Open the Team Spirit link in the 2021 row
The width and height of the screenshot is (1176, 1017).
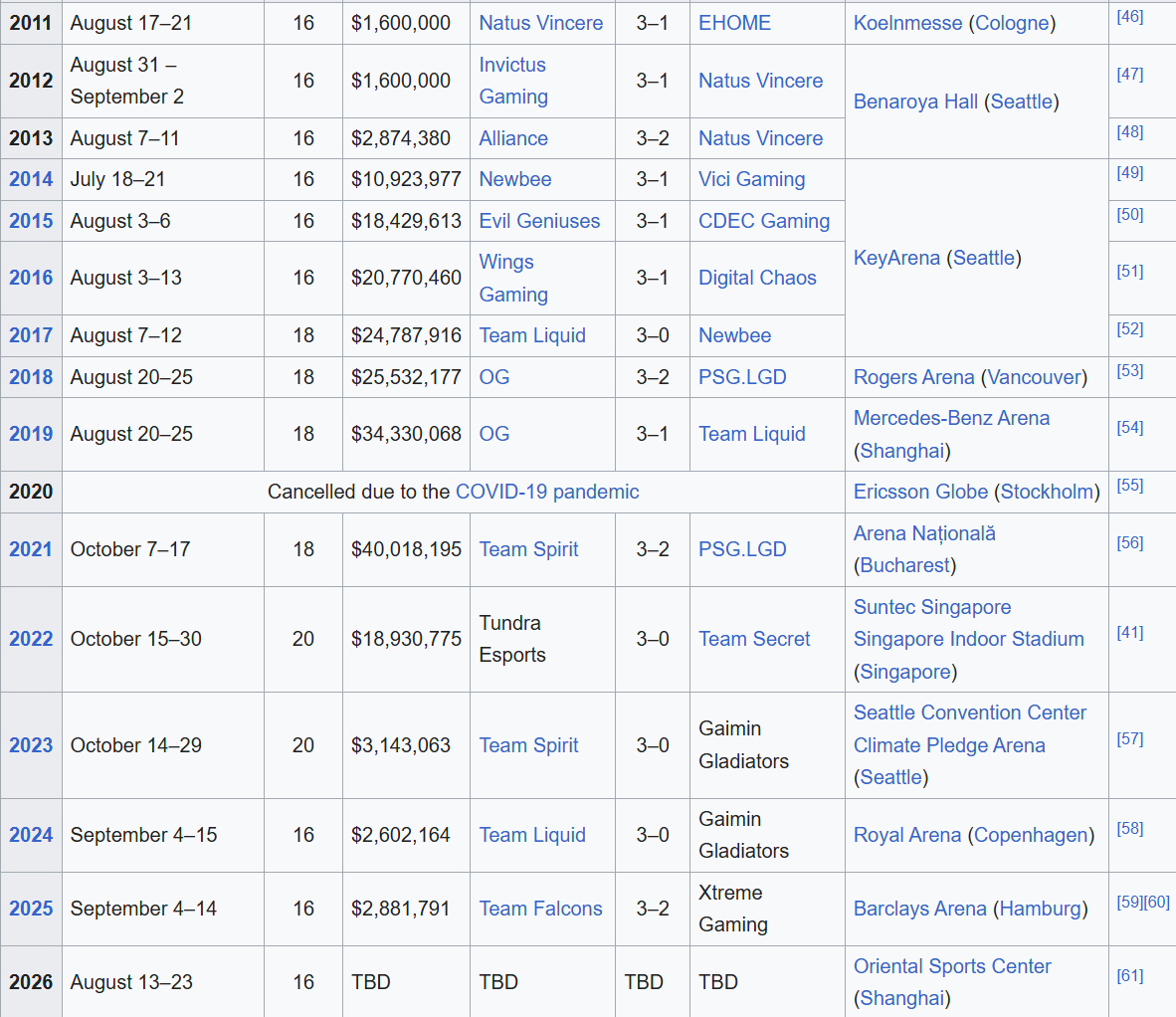pos(528,549)
